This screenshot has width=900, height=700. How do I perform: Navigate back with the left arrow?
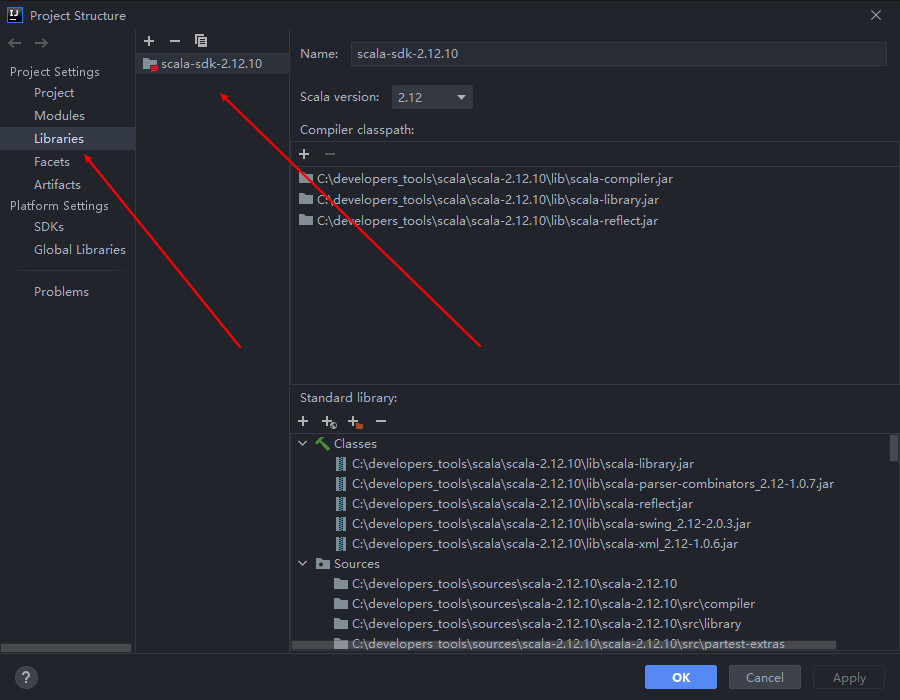tap(15, 43)
